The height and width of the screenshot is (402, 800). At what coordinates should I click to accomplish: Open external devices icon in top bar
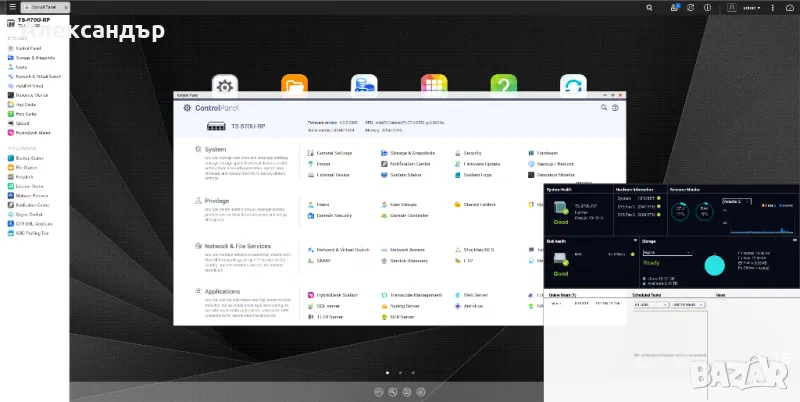coord(690,8)
